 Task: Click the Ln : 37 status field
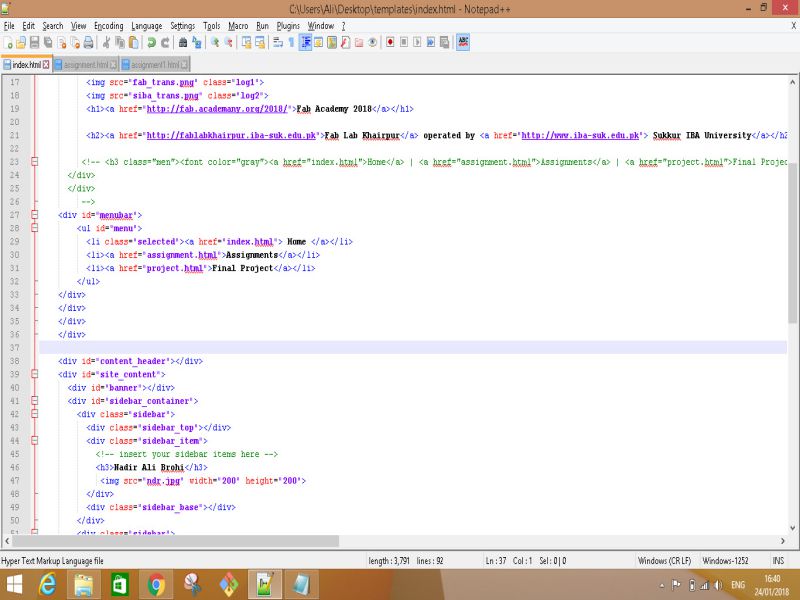tap(495, 561)
